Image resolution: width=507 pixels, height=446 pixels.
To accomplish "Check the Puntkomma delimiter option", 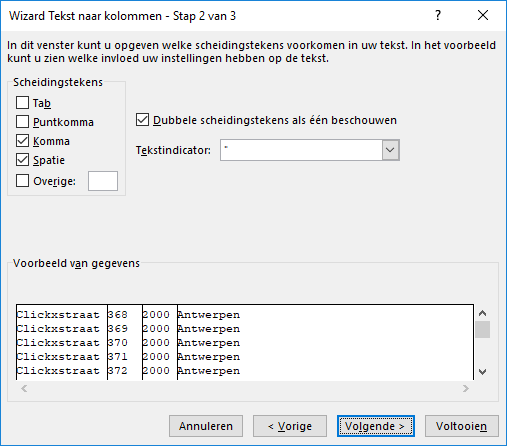I will click(22, 122).
